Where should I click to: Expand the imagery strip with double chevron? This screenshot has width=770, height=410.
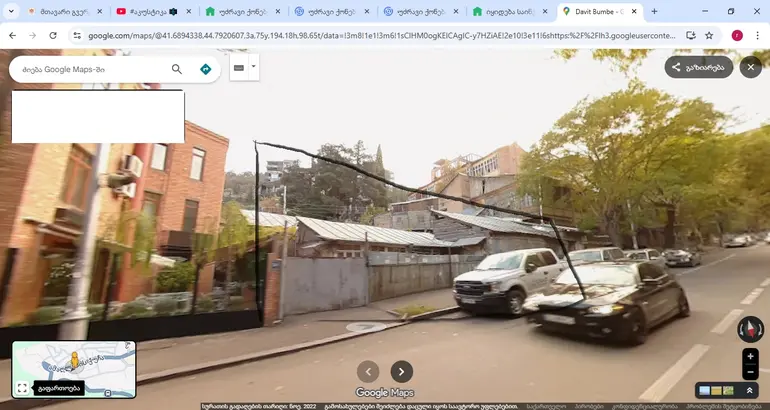click(748, 390)
